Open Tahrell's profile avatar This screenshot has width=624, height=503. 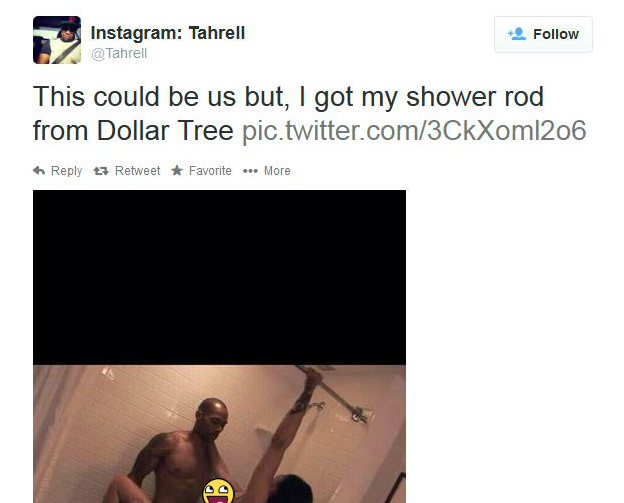[57, 40]
